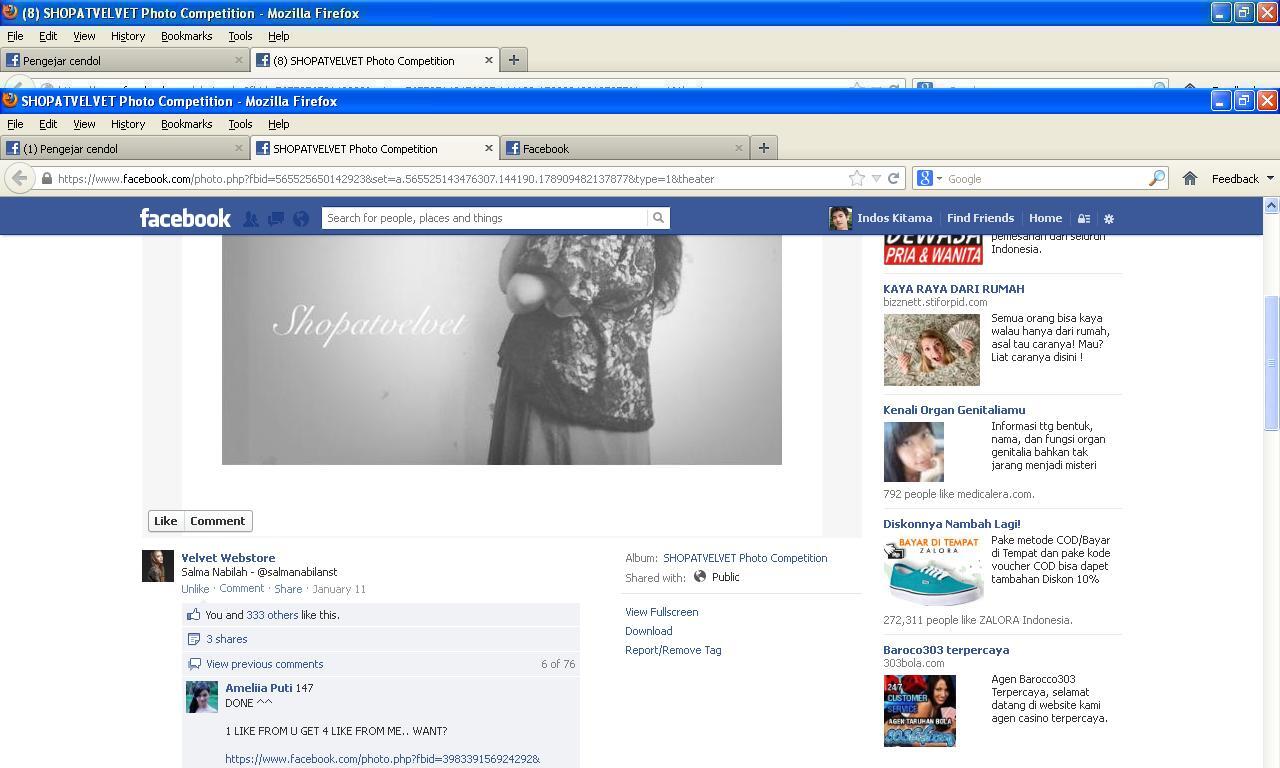Open the SHOPATVELVET Photo Competition album link
The width and height of the screenshot is (1280, 768).
coord(745,558)
